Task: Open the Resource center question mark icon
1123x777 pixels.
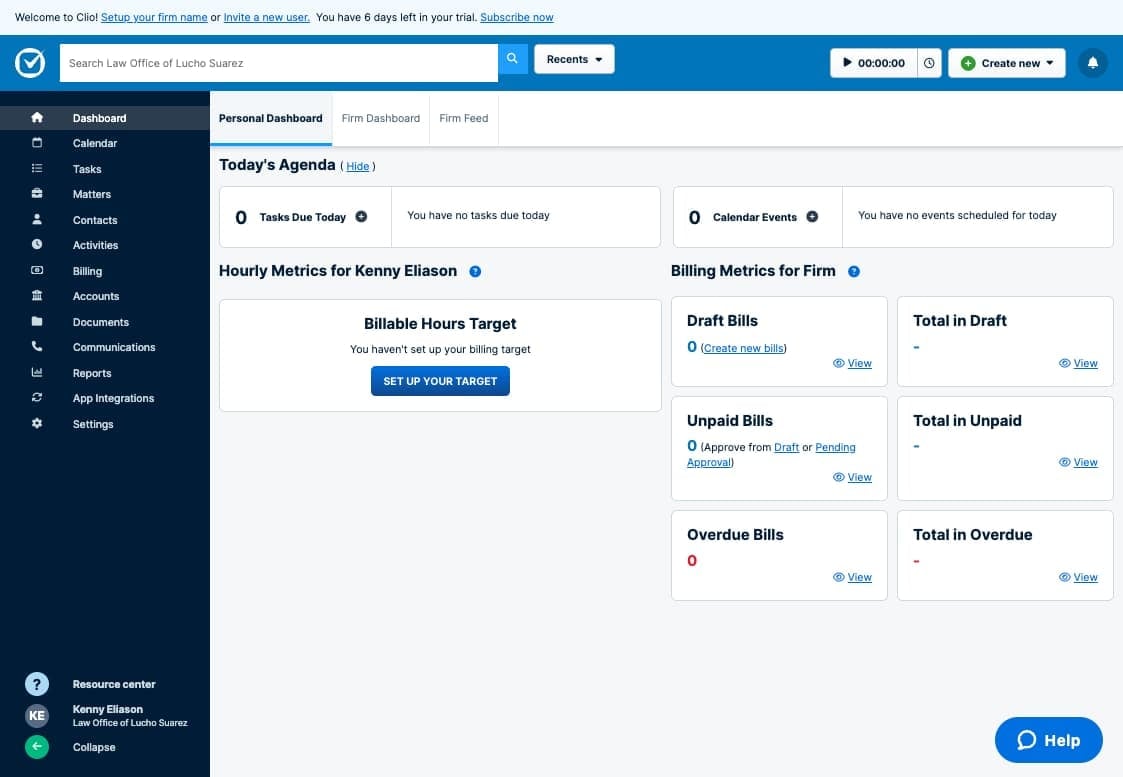Action: tap(37, 684)
